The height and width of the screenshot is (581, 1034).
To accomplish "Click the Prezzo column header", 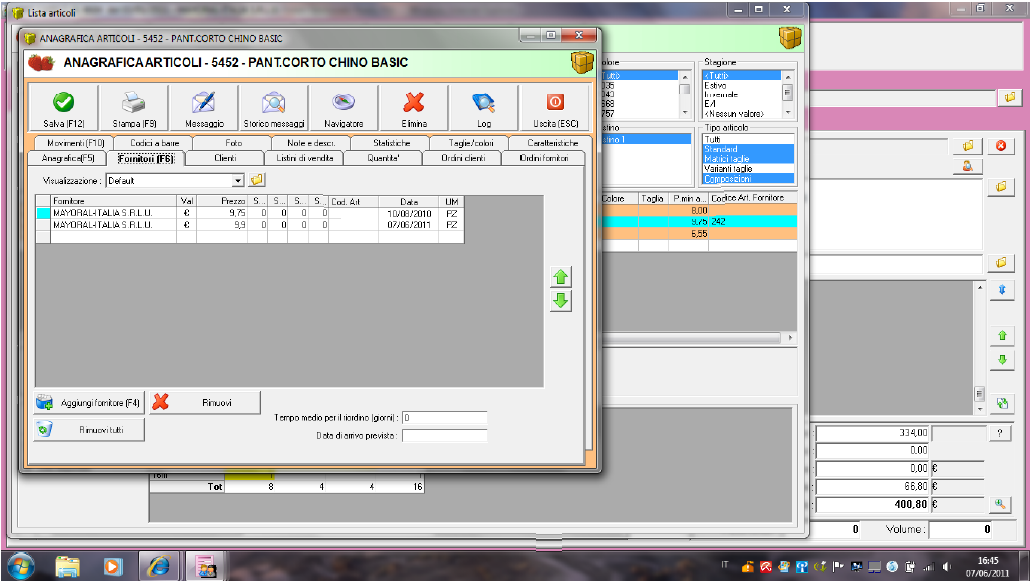I will pos(222,201).
